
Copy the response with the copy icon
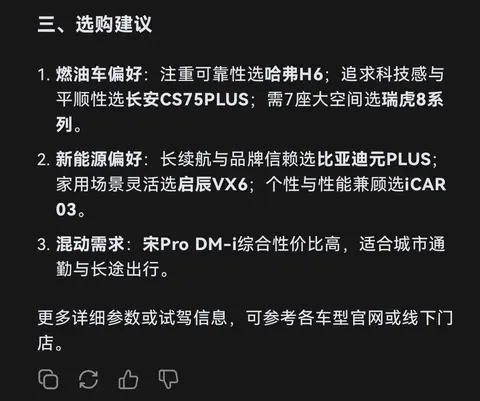[48, 379]
